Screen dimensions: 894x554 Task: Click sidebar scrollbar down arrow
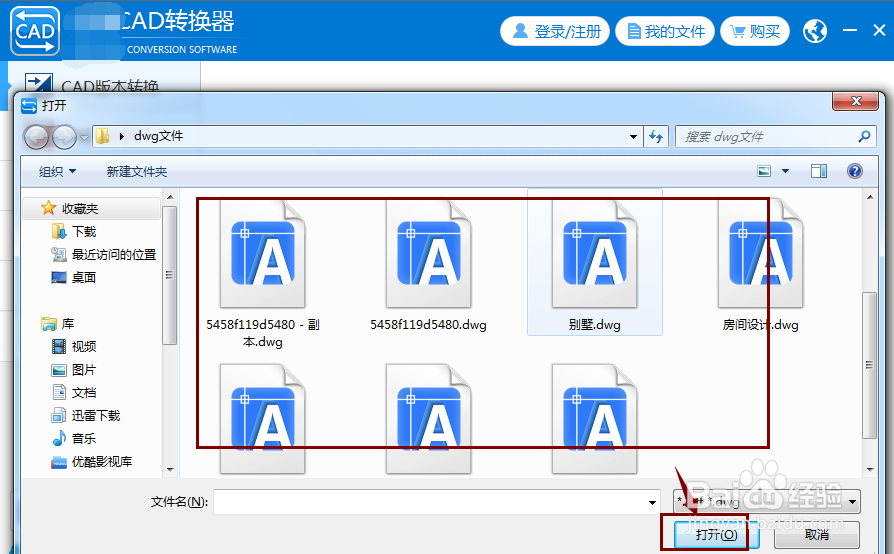170,470
